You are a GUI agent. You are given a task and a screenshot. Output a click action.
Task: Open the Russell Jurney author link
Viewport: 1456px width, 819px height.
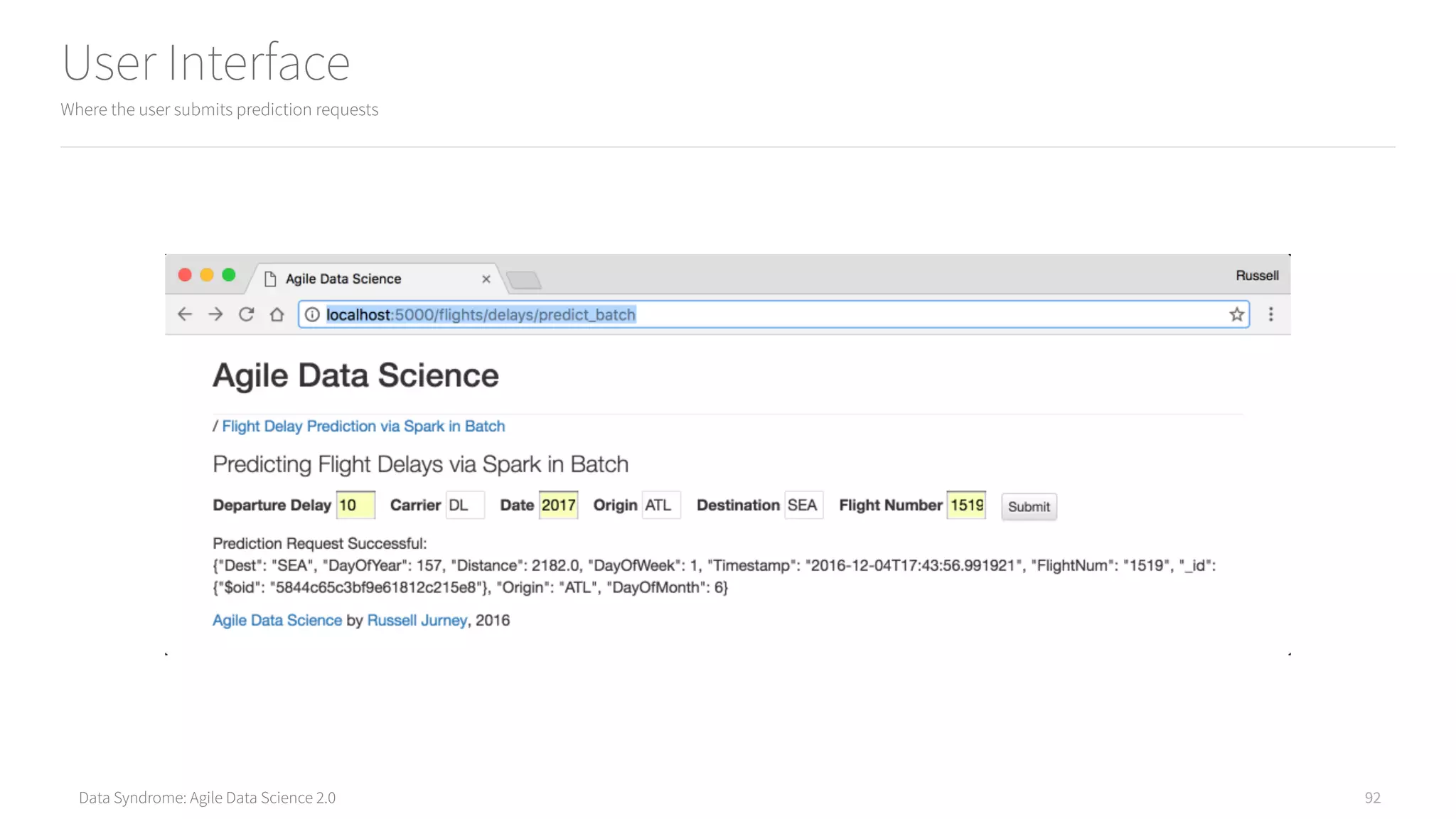click(417, 620)
